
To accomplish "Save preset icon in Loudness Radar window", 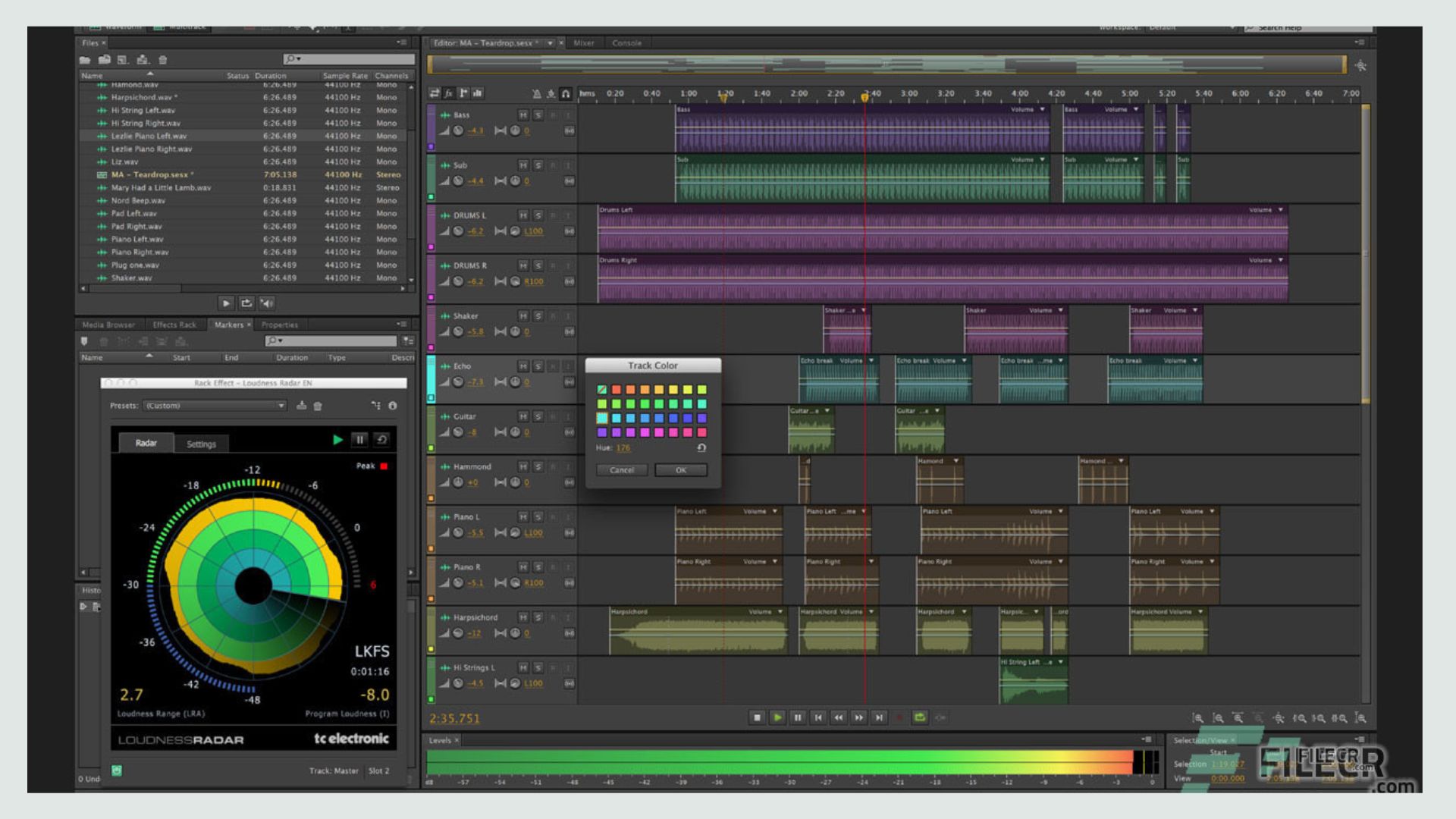I will [301, 406].
